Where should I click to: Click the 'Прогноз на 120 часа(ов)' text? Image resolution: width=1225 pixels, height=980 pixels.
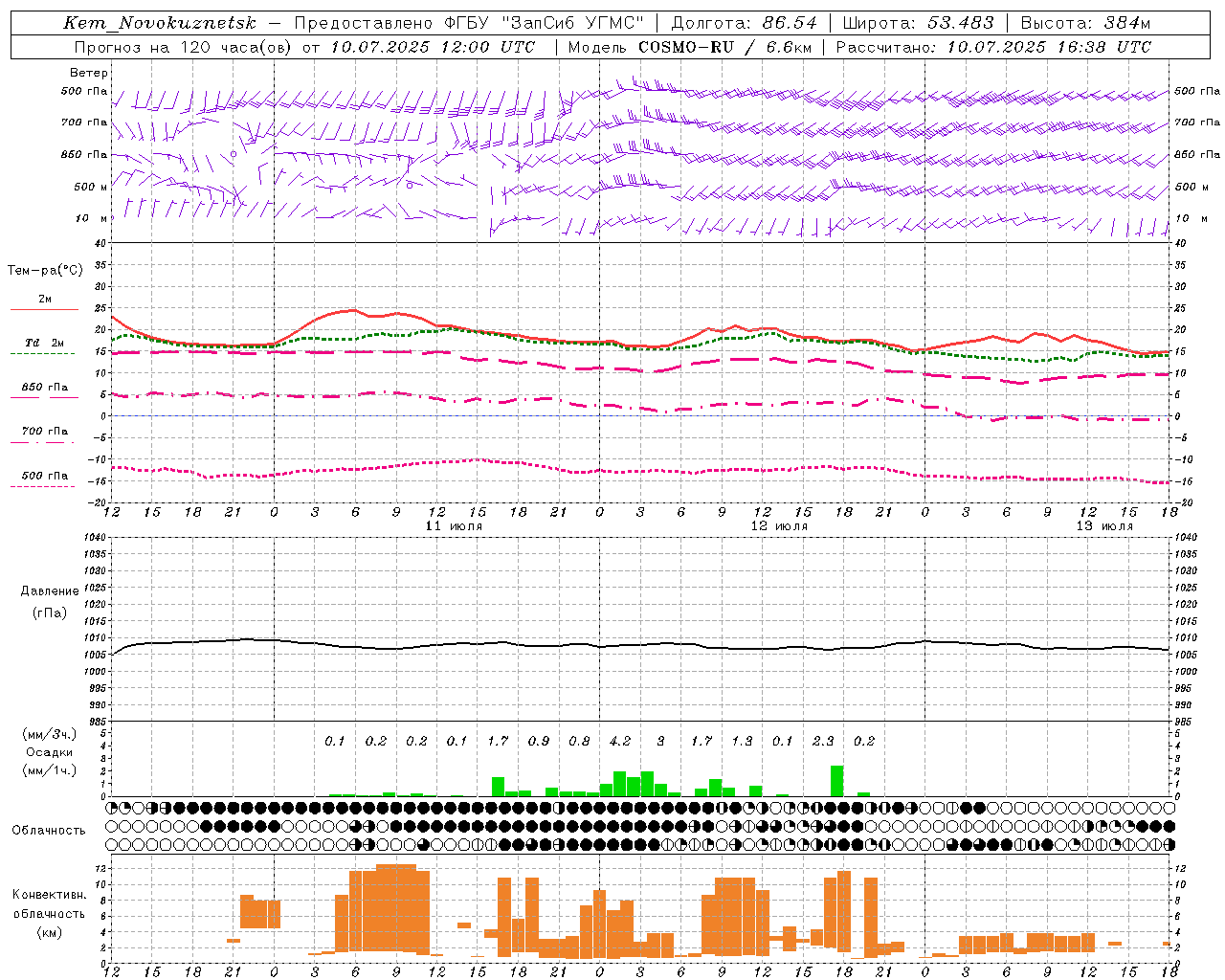(x=183, y=47)
